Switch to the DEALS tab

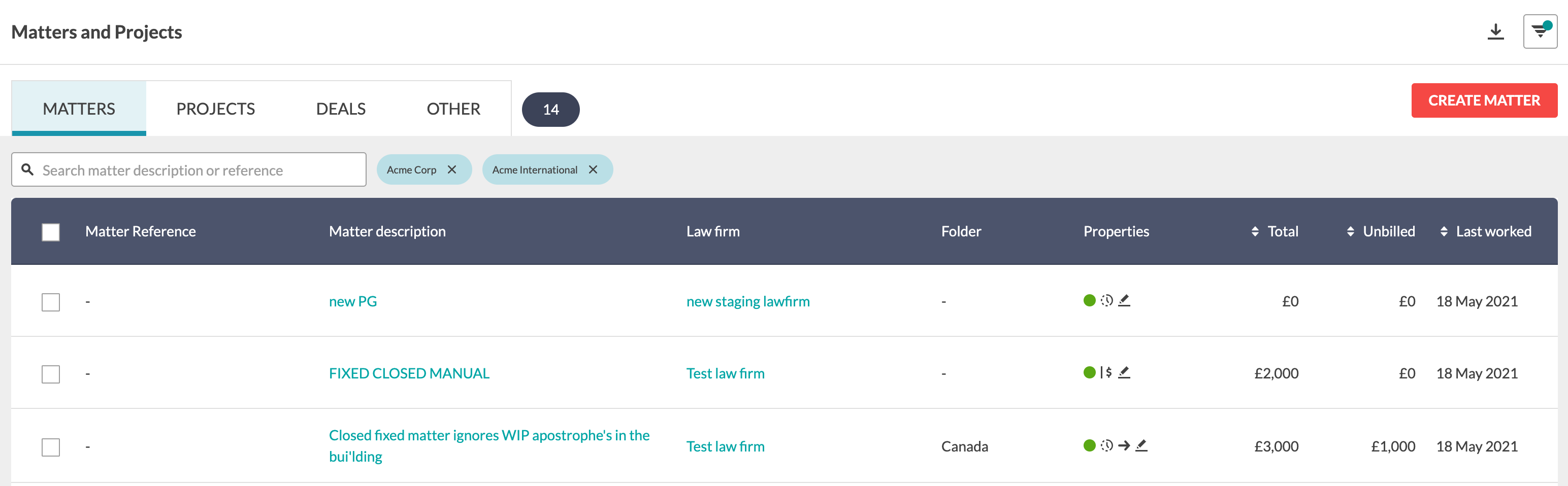click(x=341, y=108)
